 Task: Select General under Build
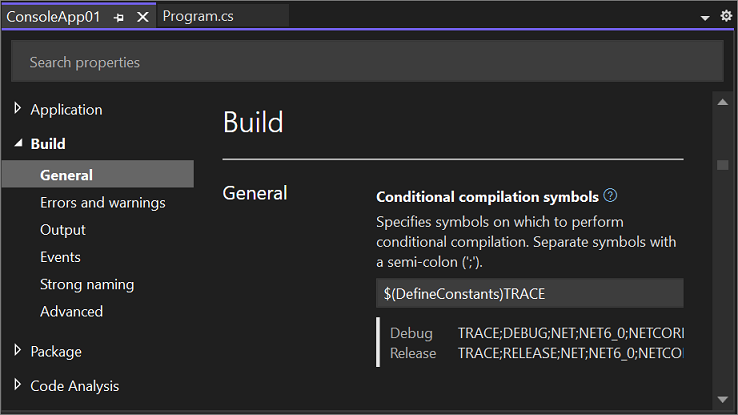[x=98, y=175]
